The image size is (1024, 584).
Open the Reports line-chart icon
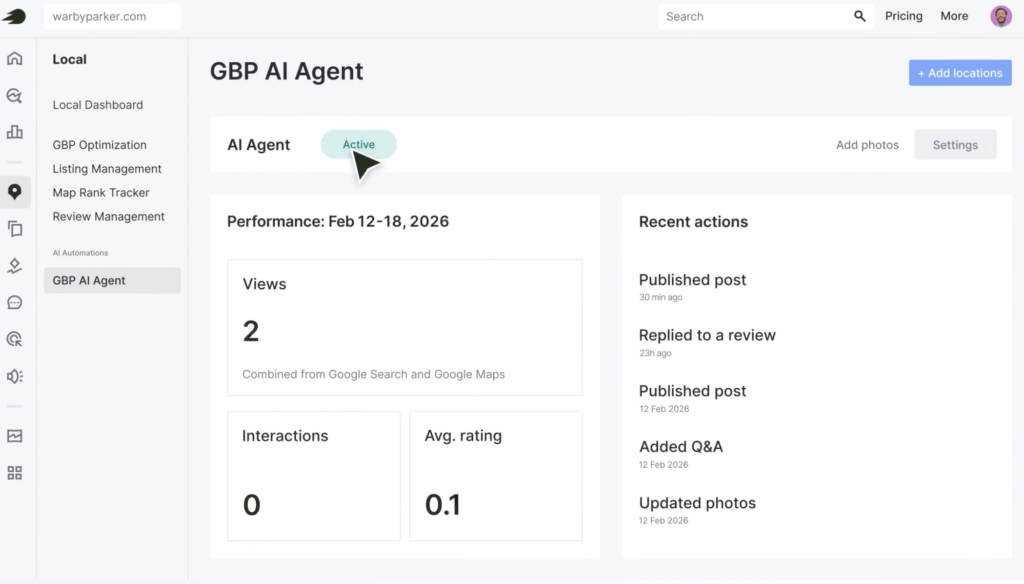click(14, 436)
